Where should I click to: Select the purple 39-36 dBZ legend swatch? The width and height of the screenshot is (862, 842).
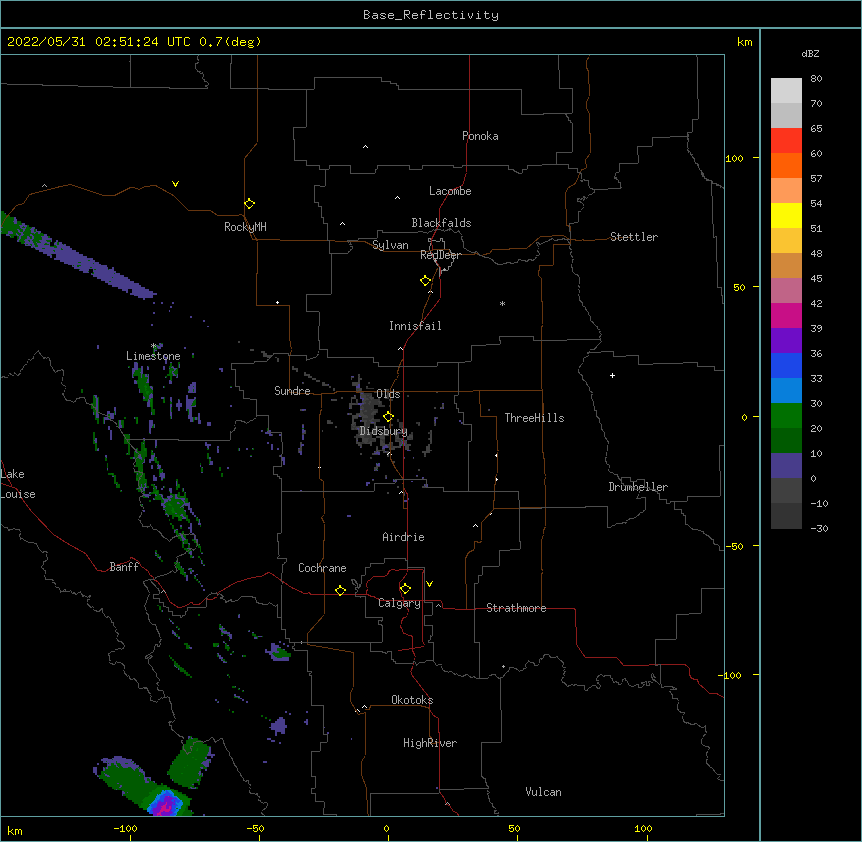tap(786, 341)
